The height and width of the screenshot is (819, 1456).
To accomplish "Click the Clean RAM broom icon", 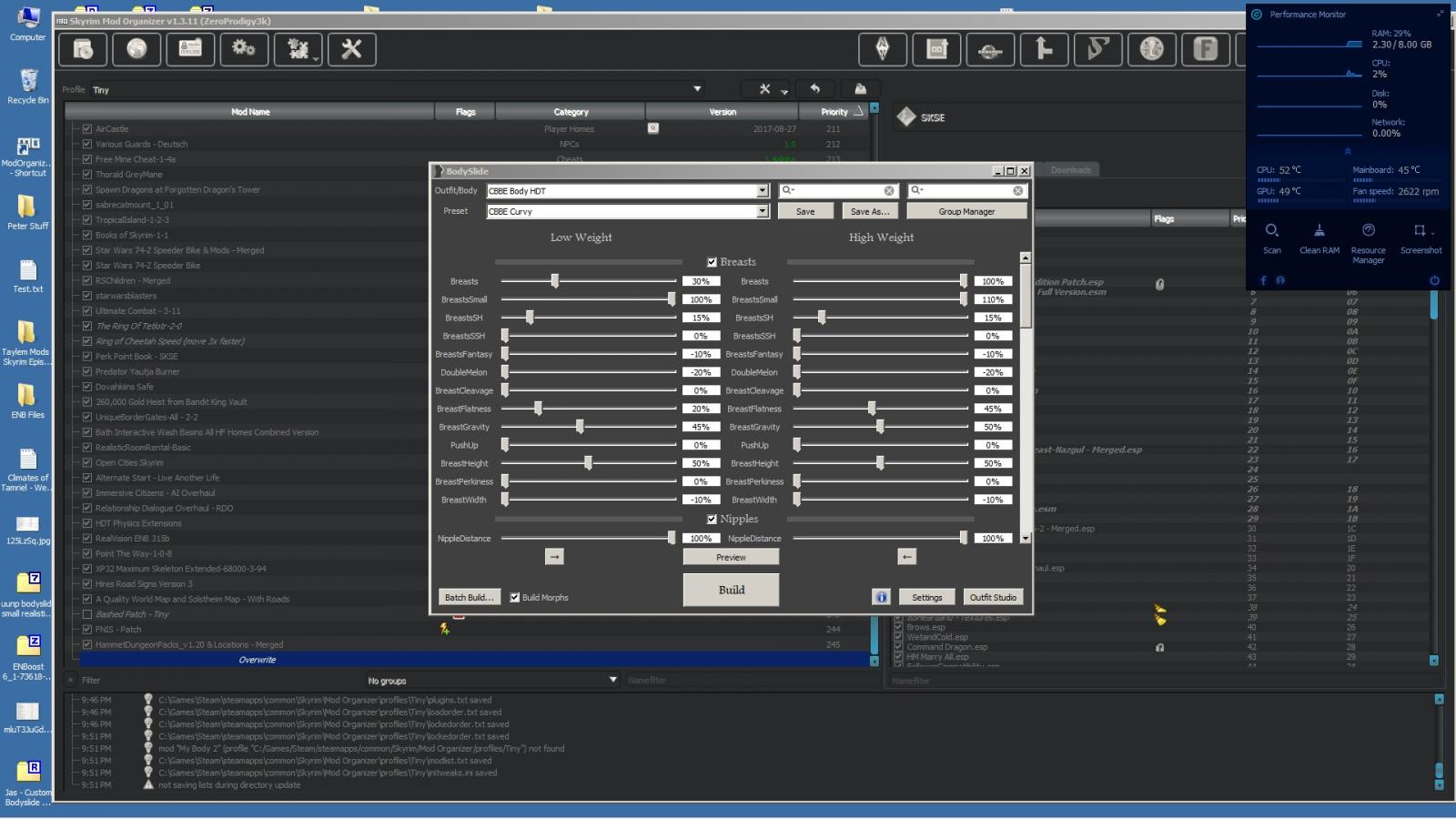I will click(1319, 238).
